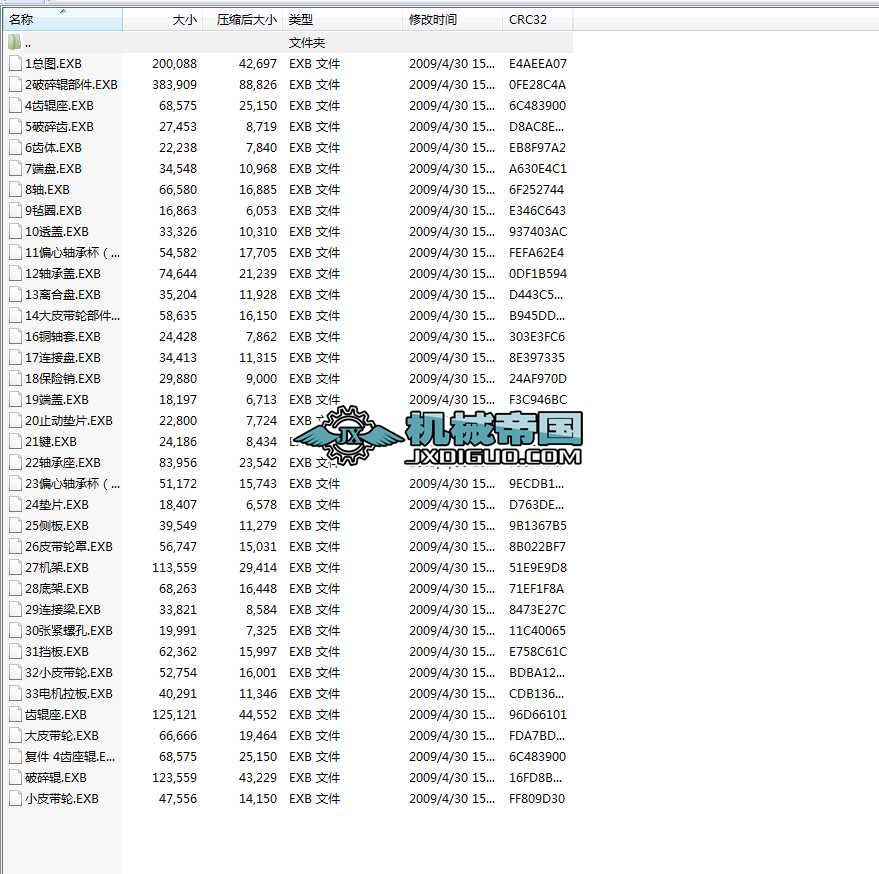This screenshot has width=879, height=874.
Task: Click the CRC32 value FF809D30
Action: 536,798
